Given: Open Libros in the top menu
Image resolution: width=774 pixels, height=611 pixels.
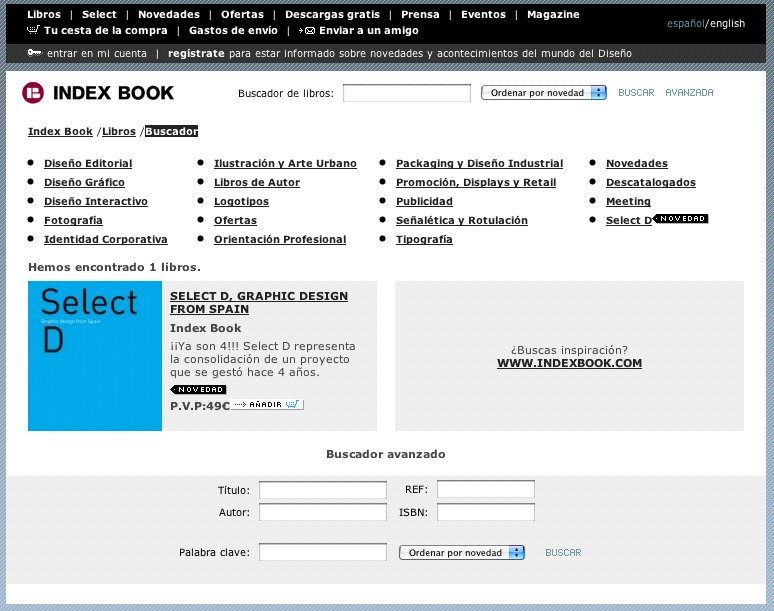Looking at the screenshot, I should pyautogui.click(x=44, y=14).
